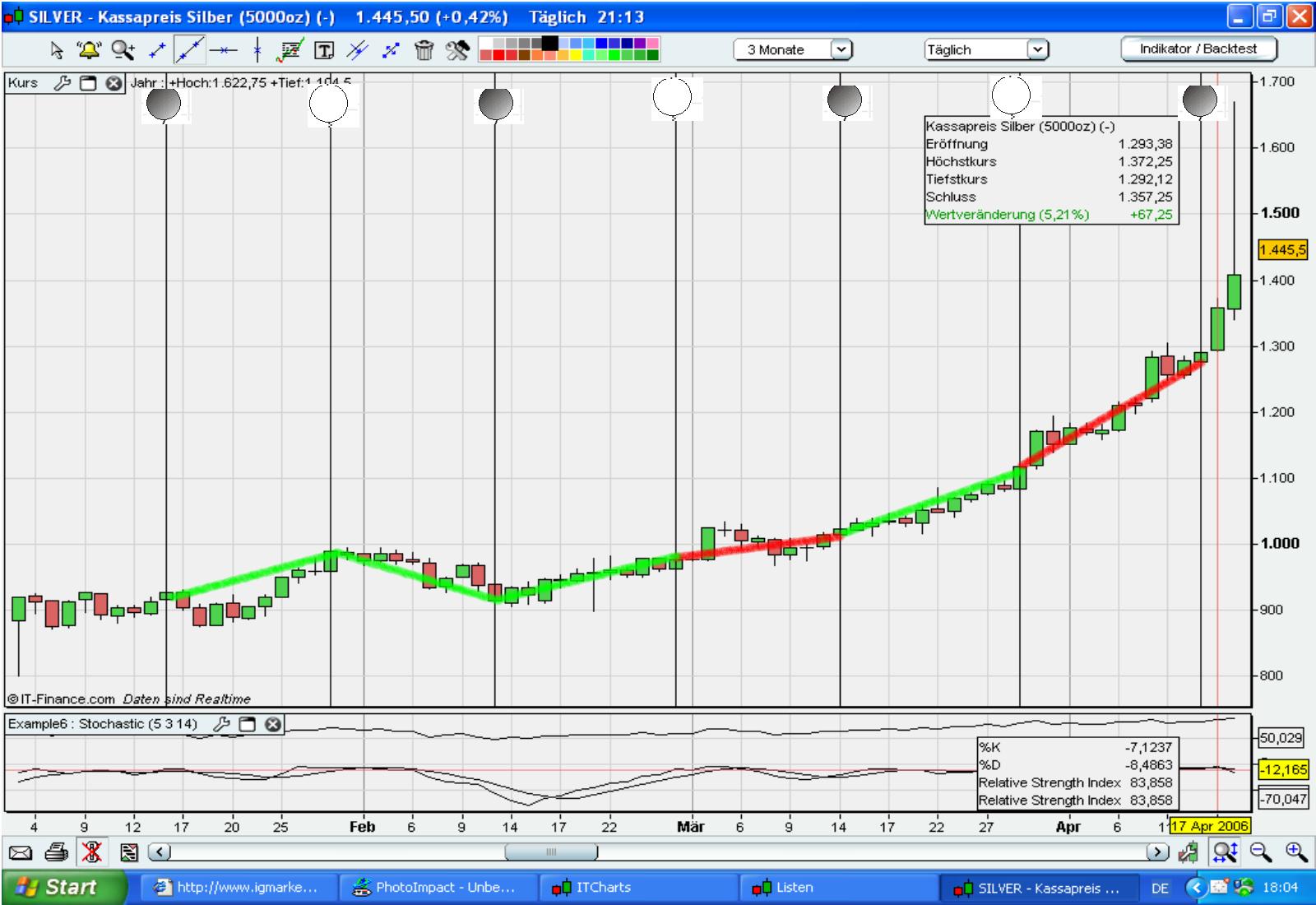Viewport: 1316px width, 905px height.
Task: Select the arrow pointer tool
Action: 56,50
